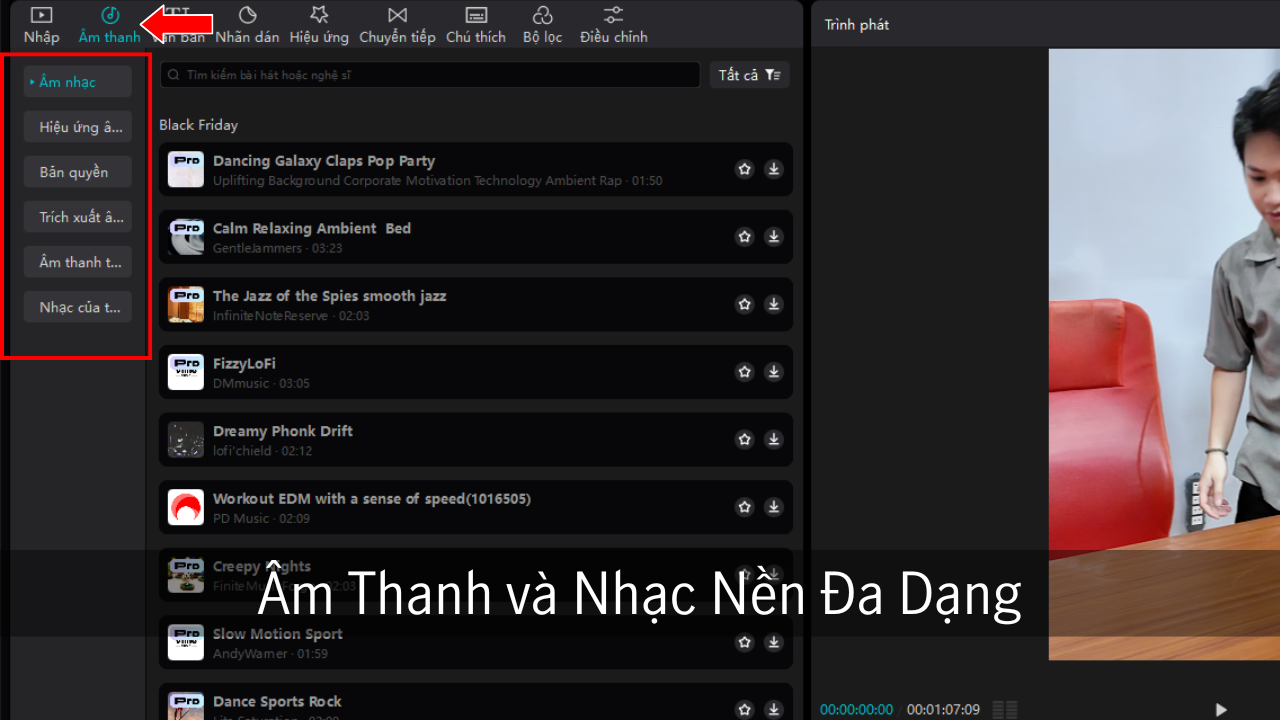Click the Trích xuất âm thanh button

point(78,217)
